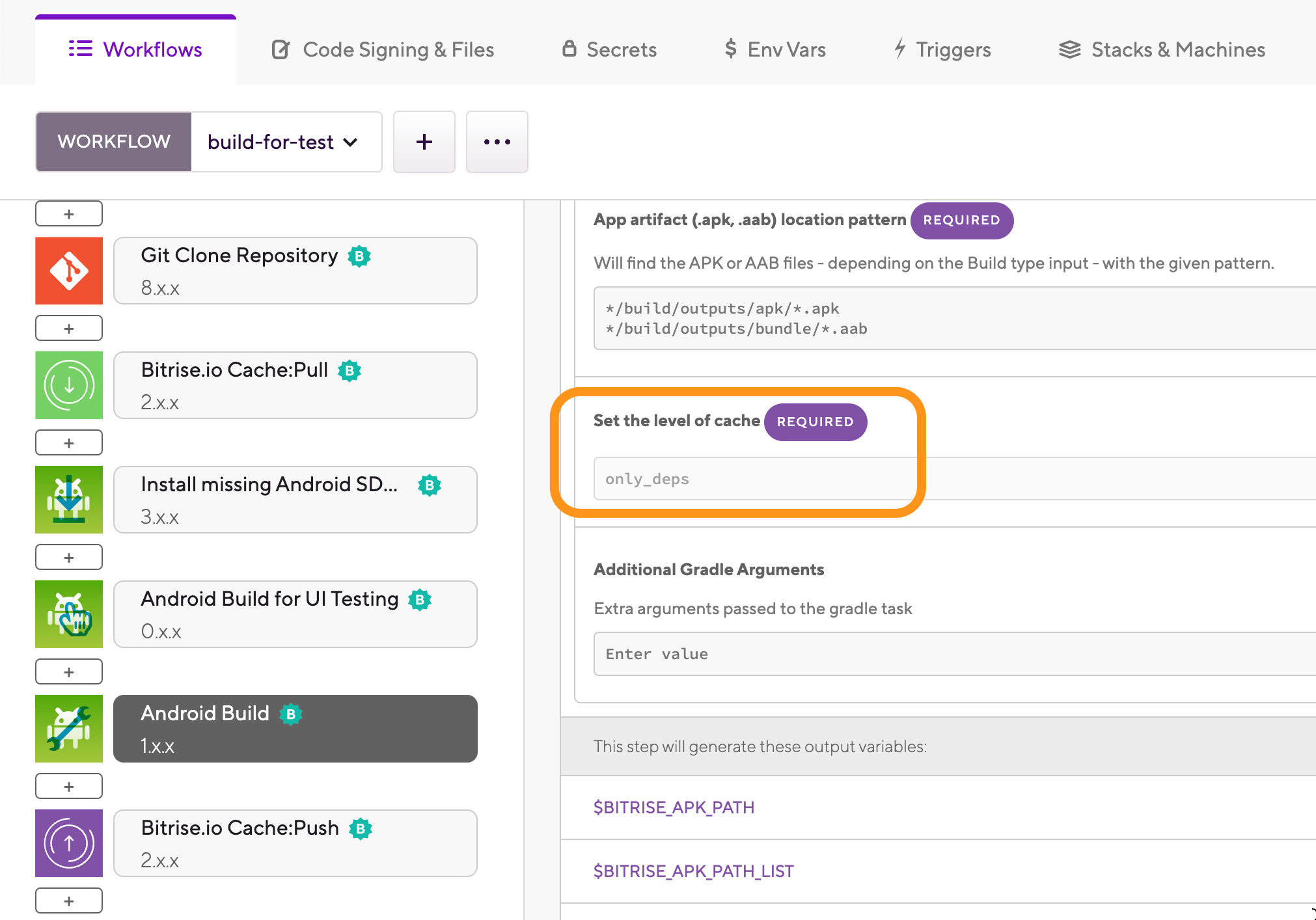The image size is (1316, 920).
Task: Click the Code Signing edit icon
Action: [x=281, y=49]
